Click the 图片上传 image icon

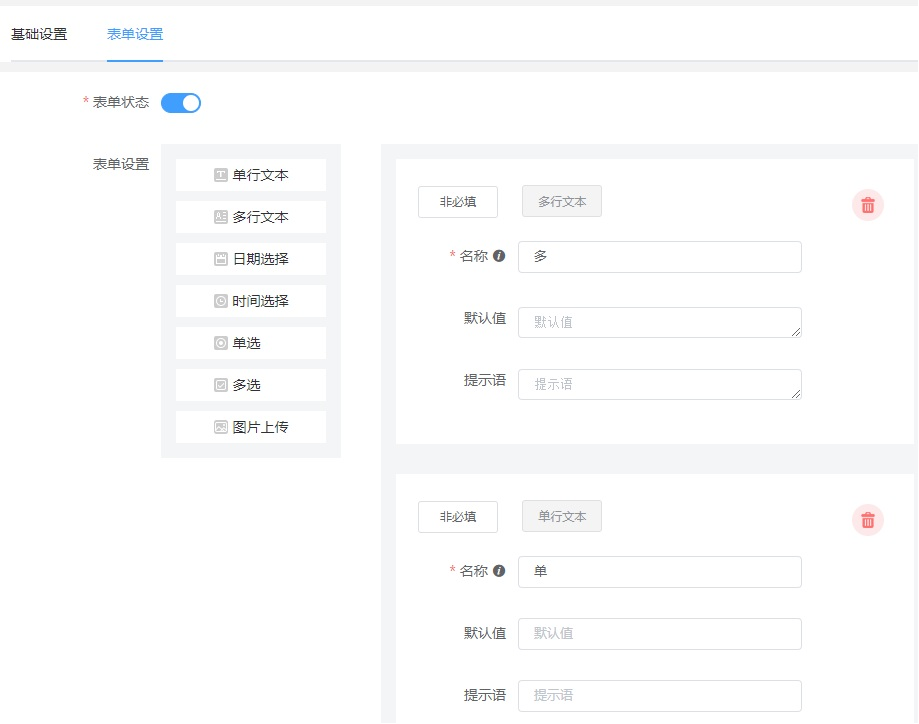[x=220, y=427]
